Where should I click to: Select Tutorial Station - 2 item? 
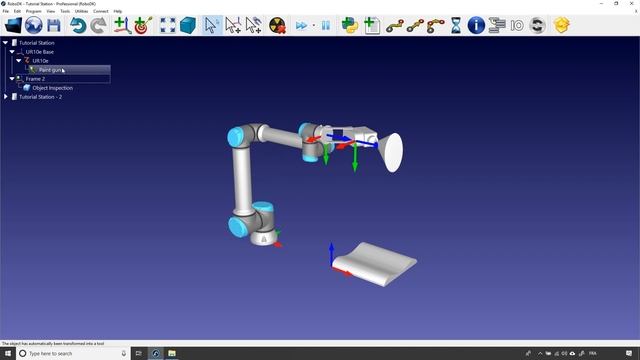[40, 97]
